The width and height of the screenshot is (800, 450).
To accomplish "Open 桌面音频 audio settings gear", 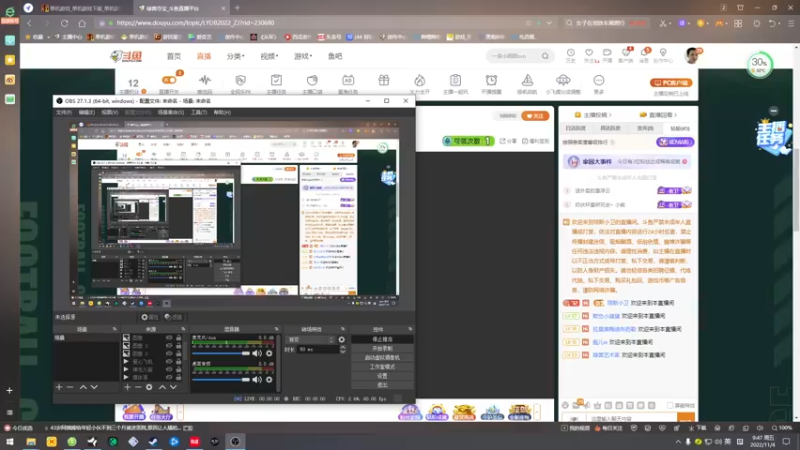I will pos(269,379).
